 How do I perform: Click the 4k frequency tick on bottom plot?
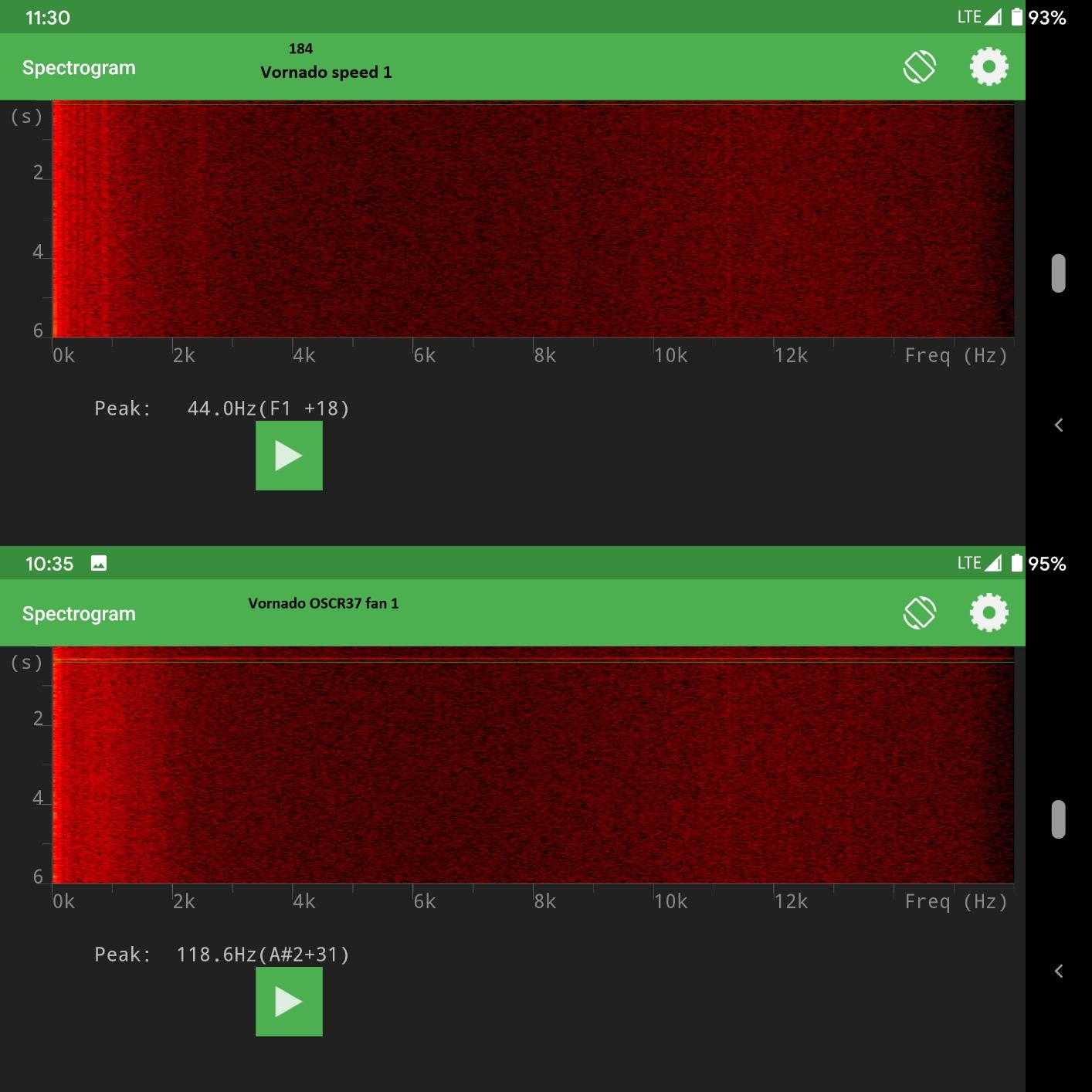click(x=304, y=901)
